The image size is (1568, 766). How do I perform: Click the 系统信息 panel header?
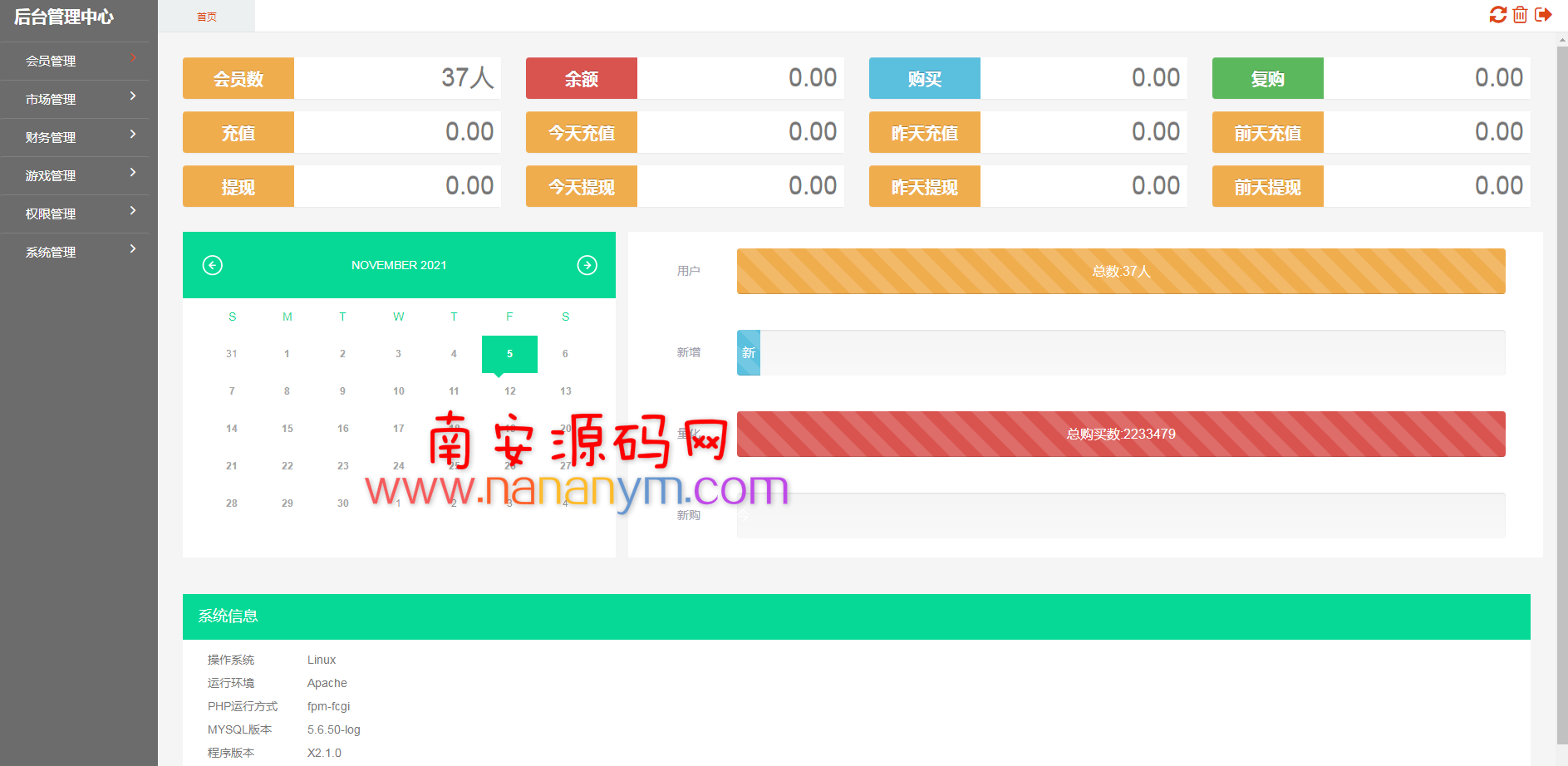[x=857, y=616]
